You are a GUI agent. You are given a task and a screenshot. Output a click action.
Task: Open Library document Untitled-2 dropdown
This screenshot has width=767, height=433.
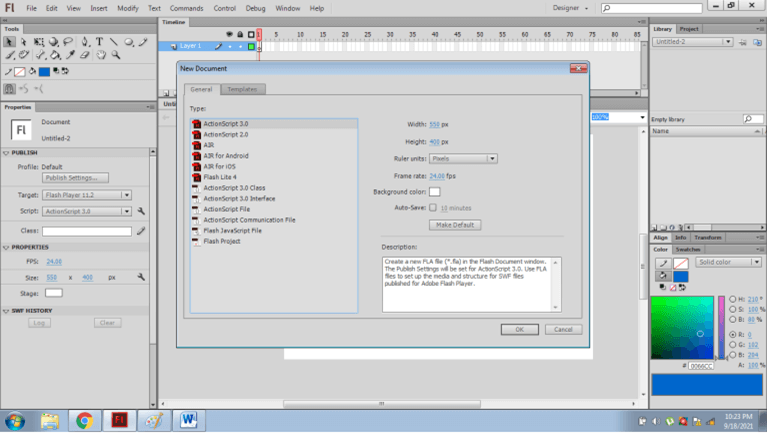point(692,42)
